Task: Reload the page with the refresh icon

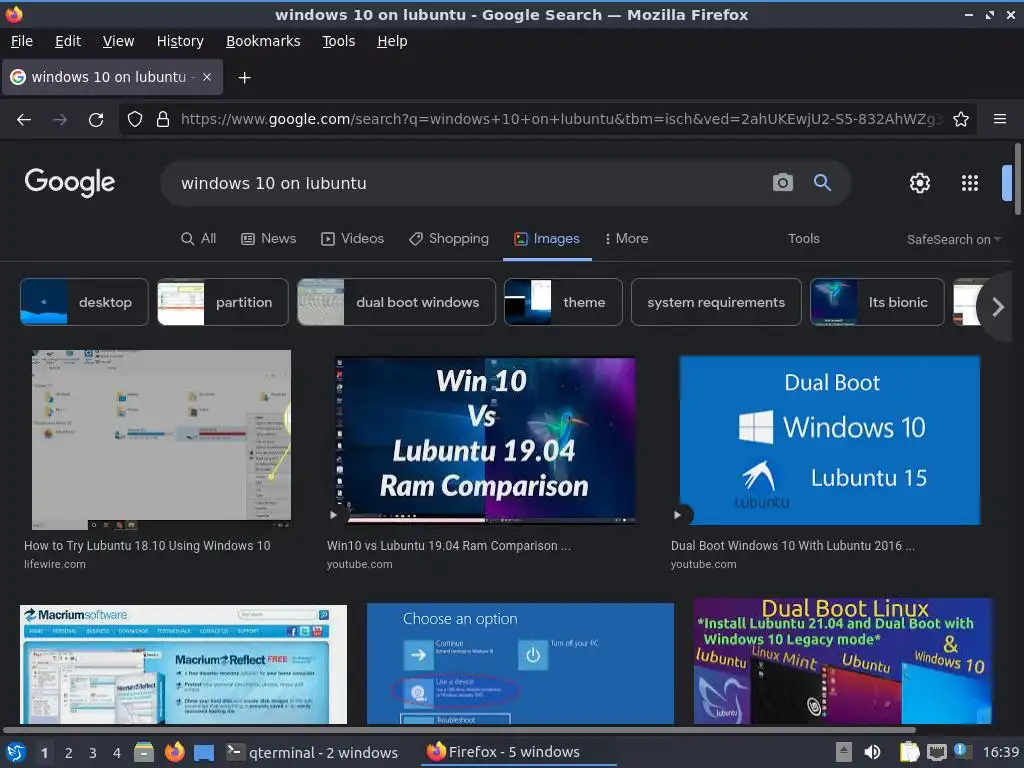Action: (96, 120)
